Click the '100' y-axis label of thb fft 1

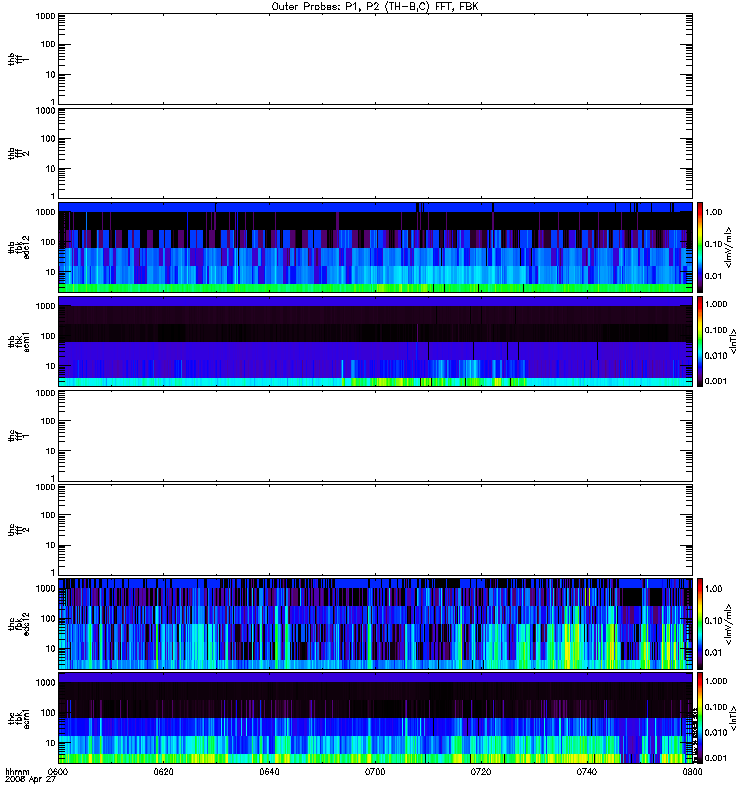pyautogui.click(x=48, y=44)
